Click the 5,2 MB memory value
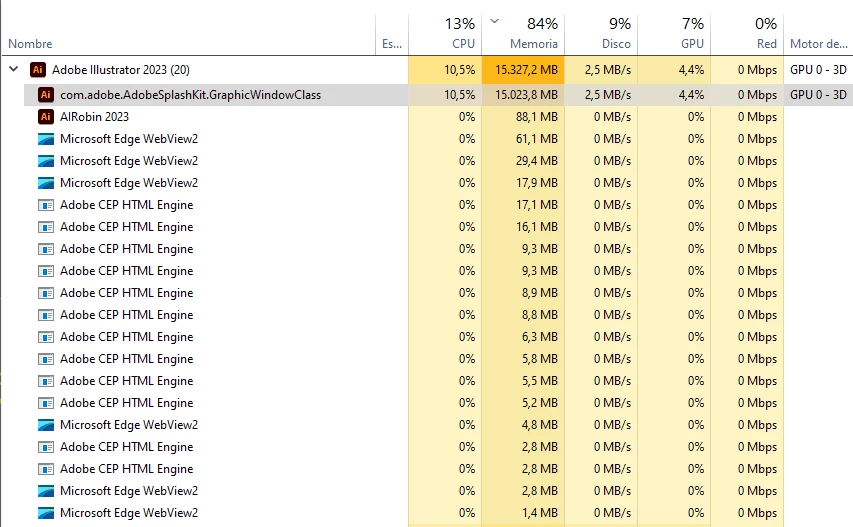Viewport: 853px width, 527px height. coord(540,403)
